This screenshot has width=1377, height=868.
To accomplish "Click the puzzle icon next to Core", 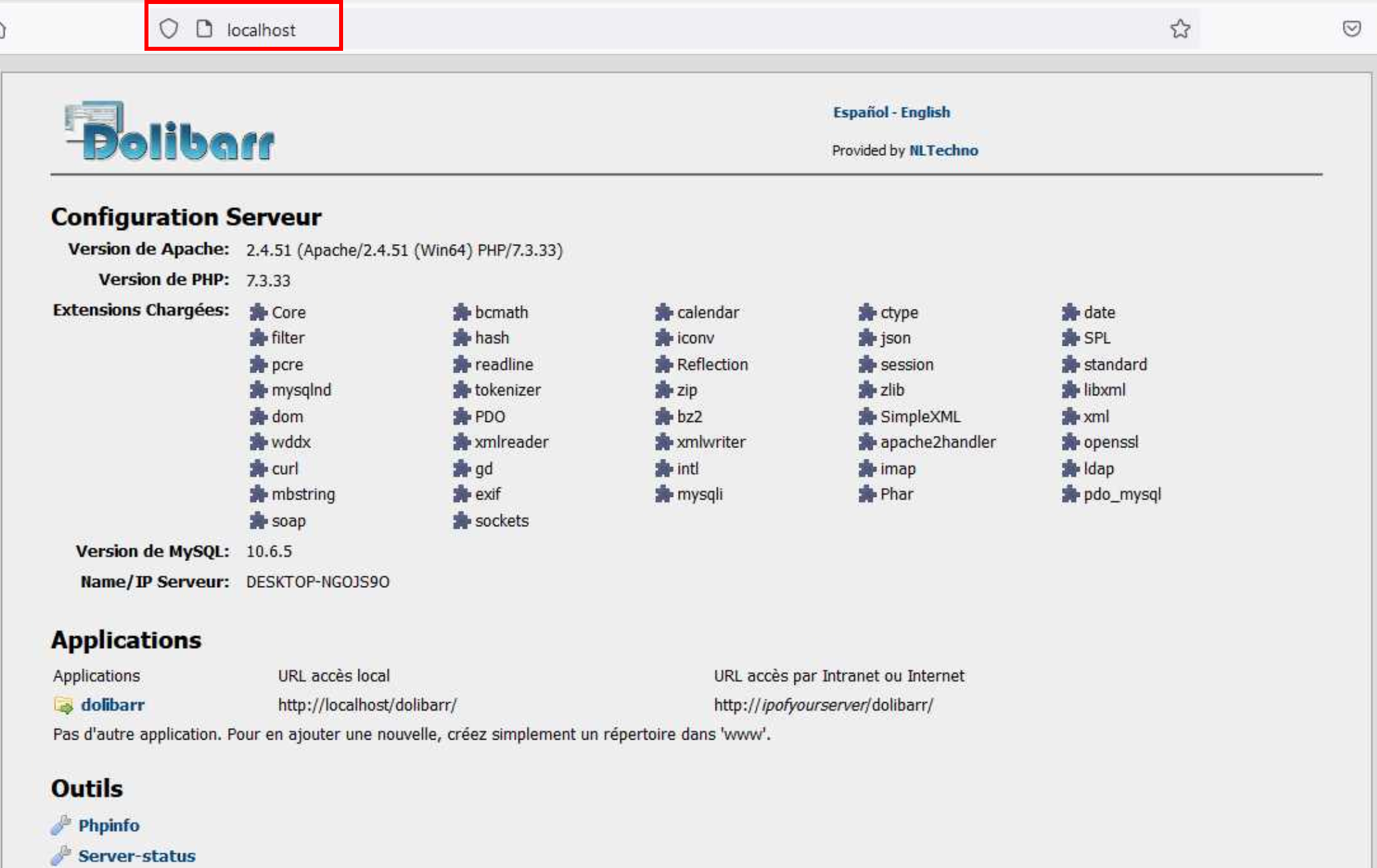I will 258,312.
